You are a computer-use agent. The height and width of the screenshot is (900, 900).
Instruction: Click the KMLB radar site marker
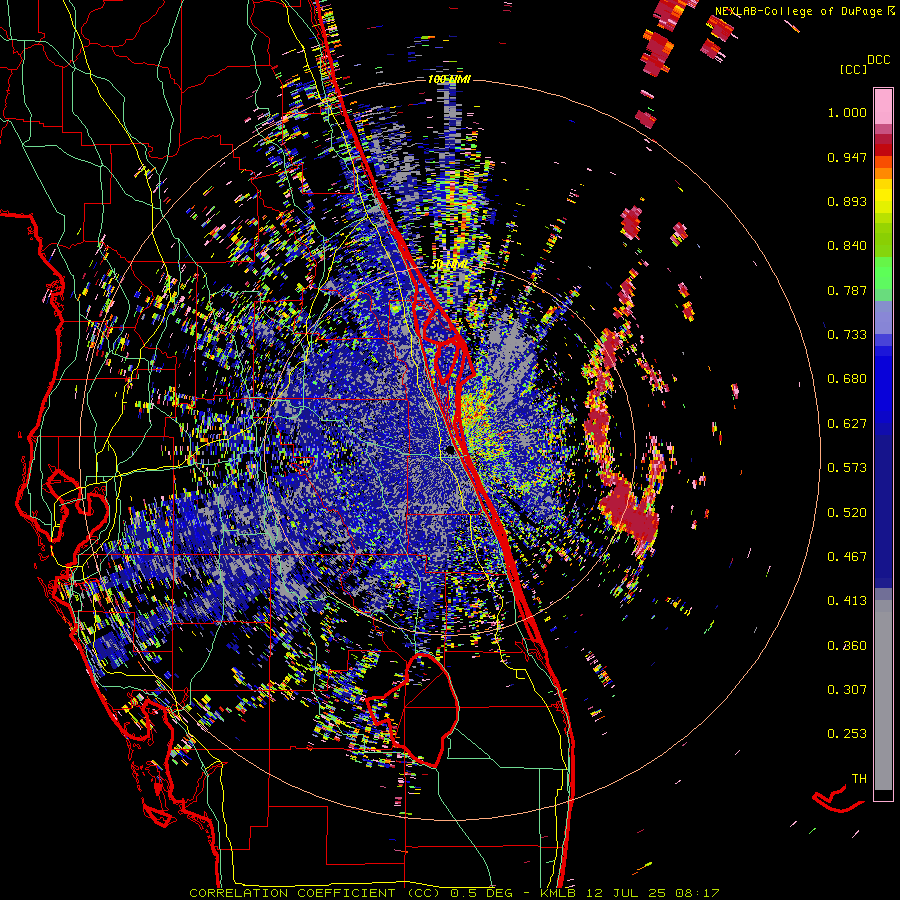pyautogui.click(x=451, y=450)
